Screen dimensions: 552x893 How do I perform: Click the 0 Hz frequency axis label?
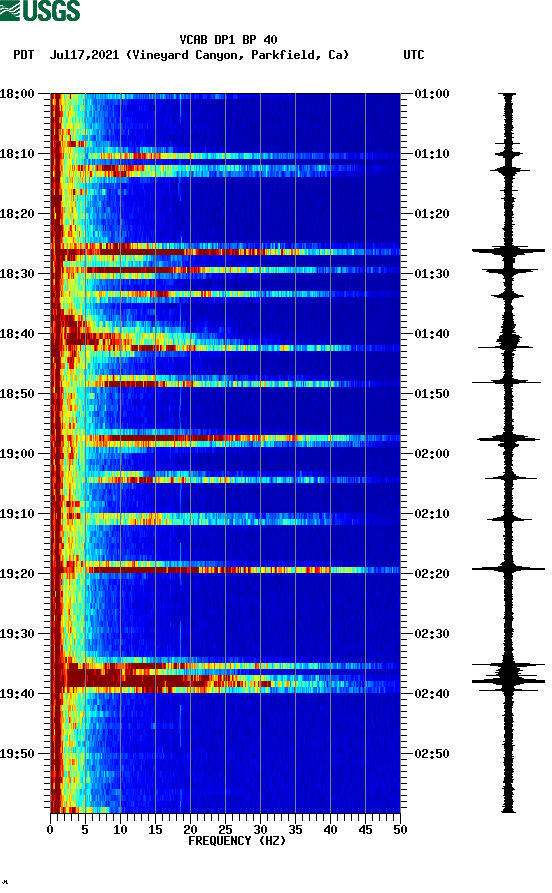coord(50,830)
